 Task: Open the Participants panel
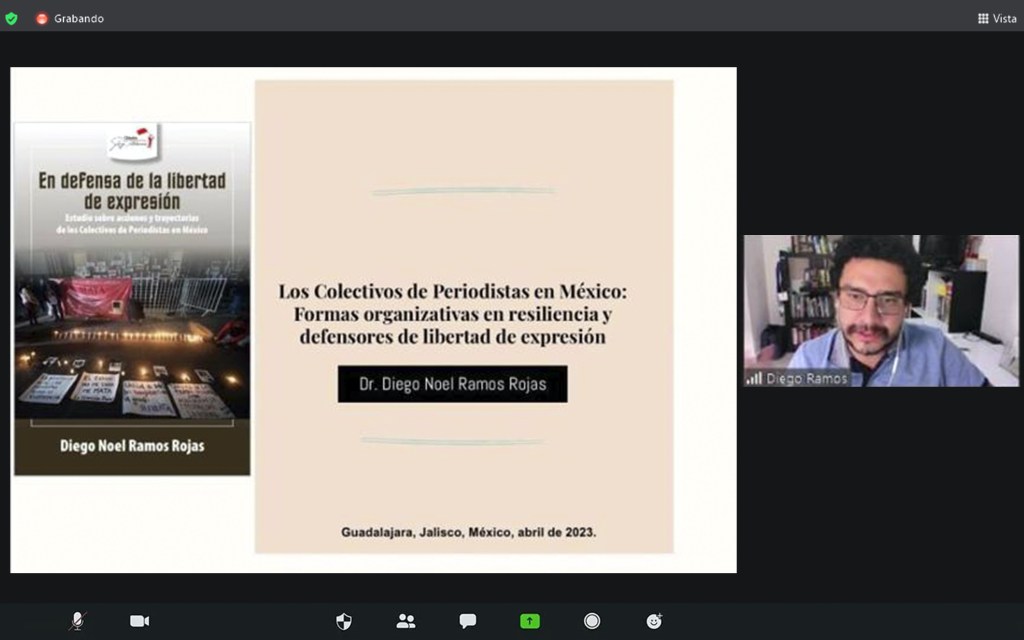[x=406, y=621]
